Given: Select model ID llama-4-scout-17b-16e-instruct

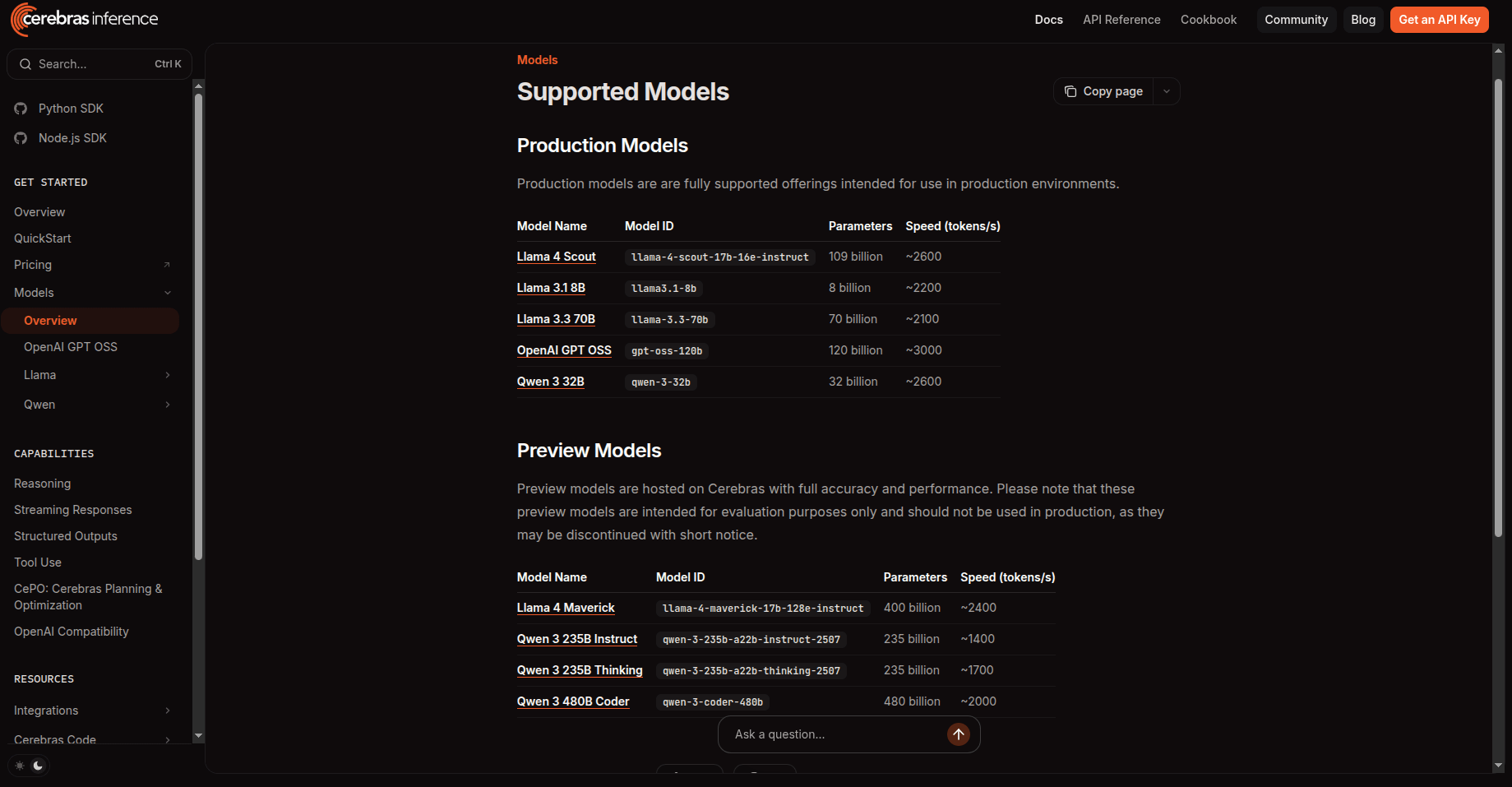Looking at the screenshot, I should 719,257.
